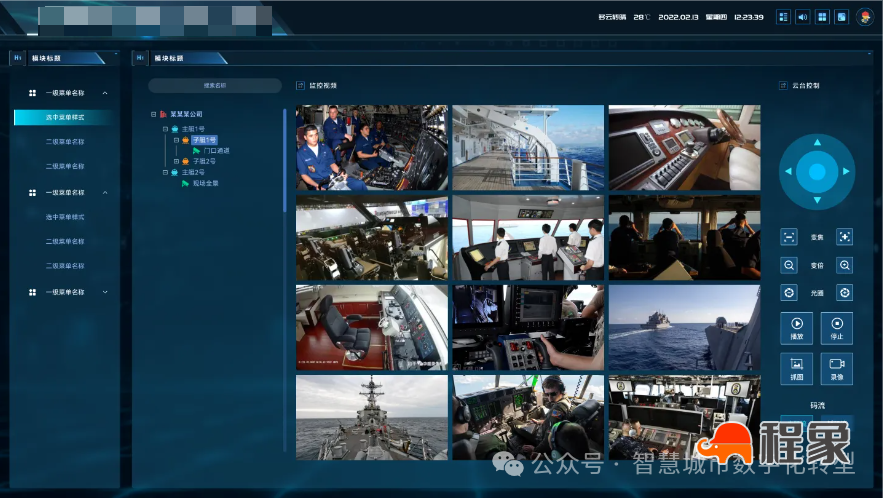Click the zoom in magnifier icon
This screenshot has height=498, width=883.
coord(845,265)
